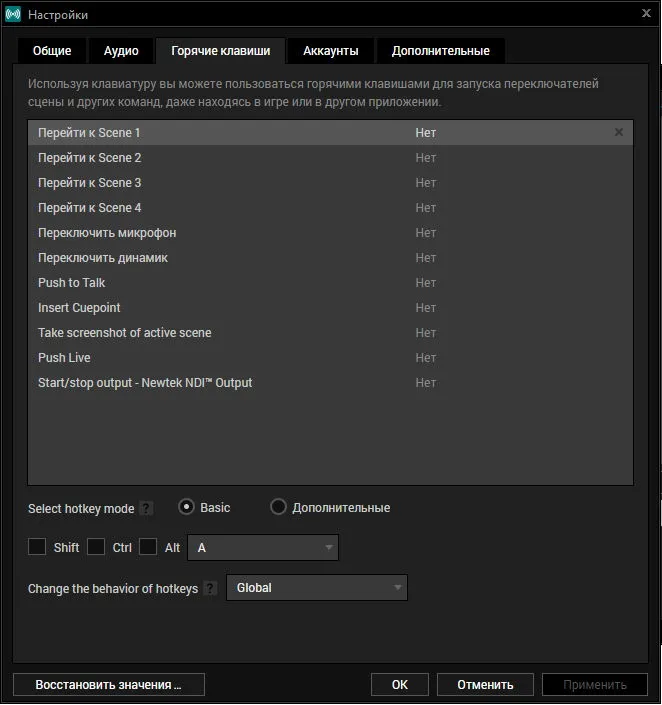Click Восстановить значения button

[x=109, y=684]
